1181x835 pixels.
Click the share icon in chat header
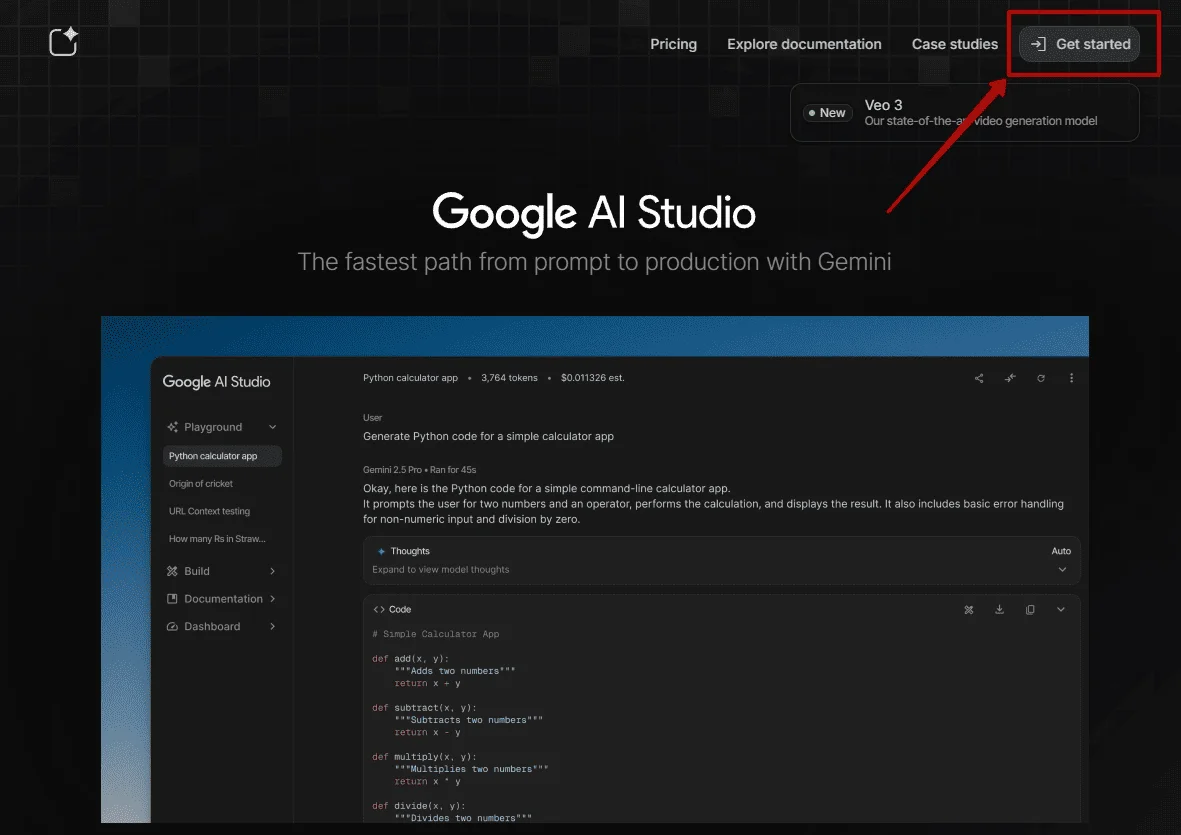[x=979, y=378]
